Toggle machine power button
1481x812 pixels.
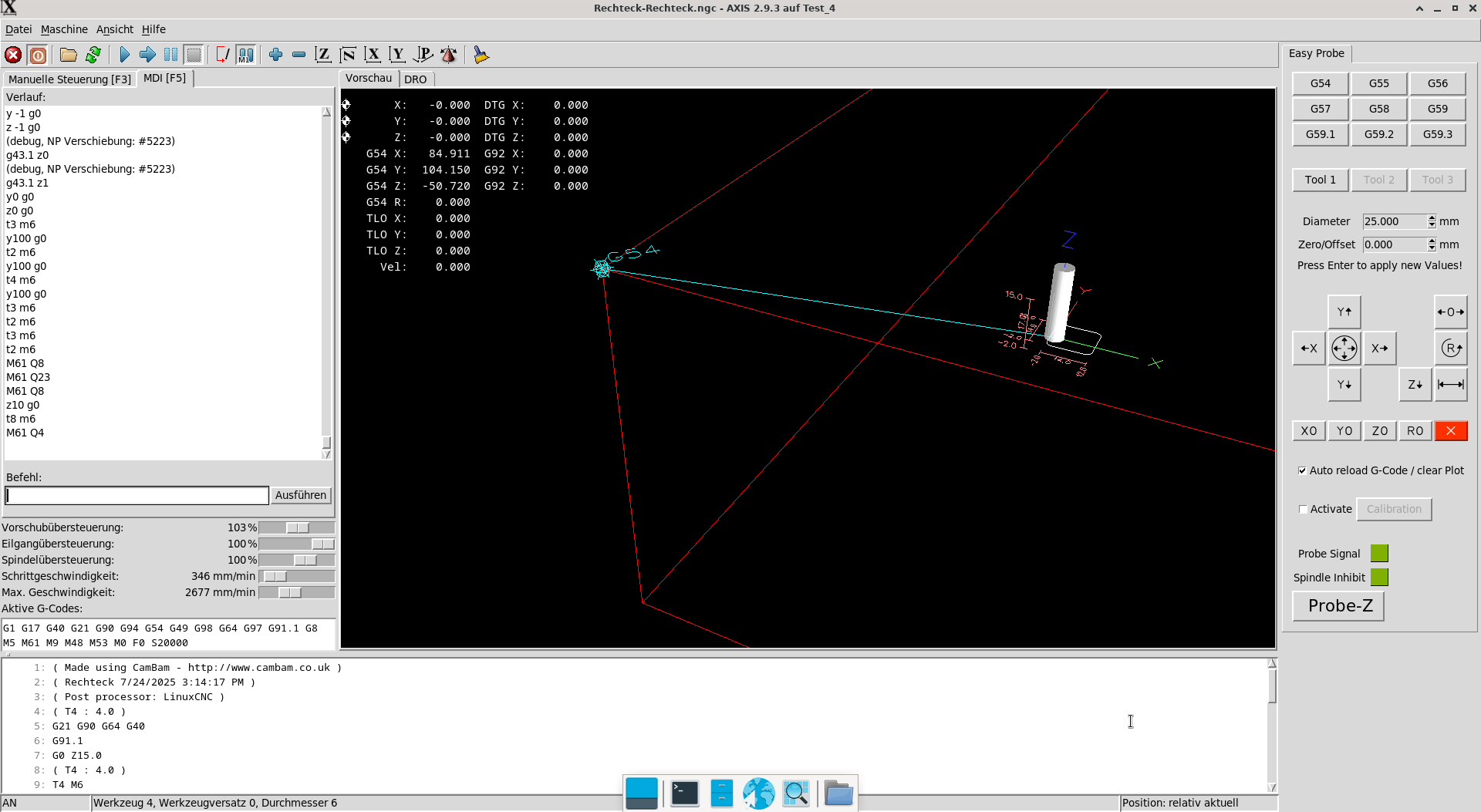tap(38, 55)
